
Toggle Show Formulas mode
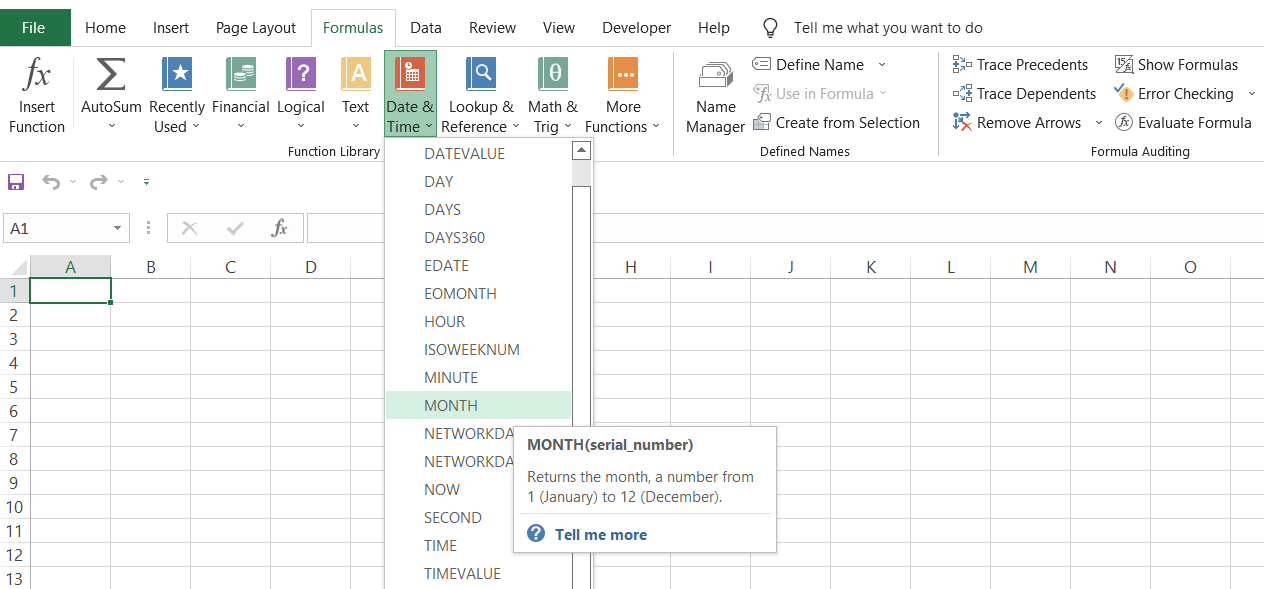coord(1176,65)
